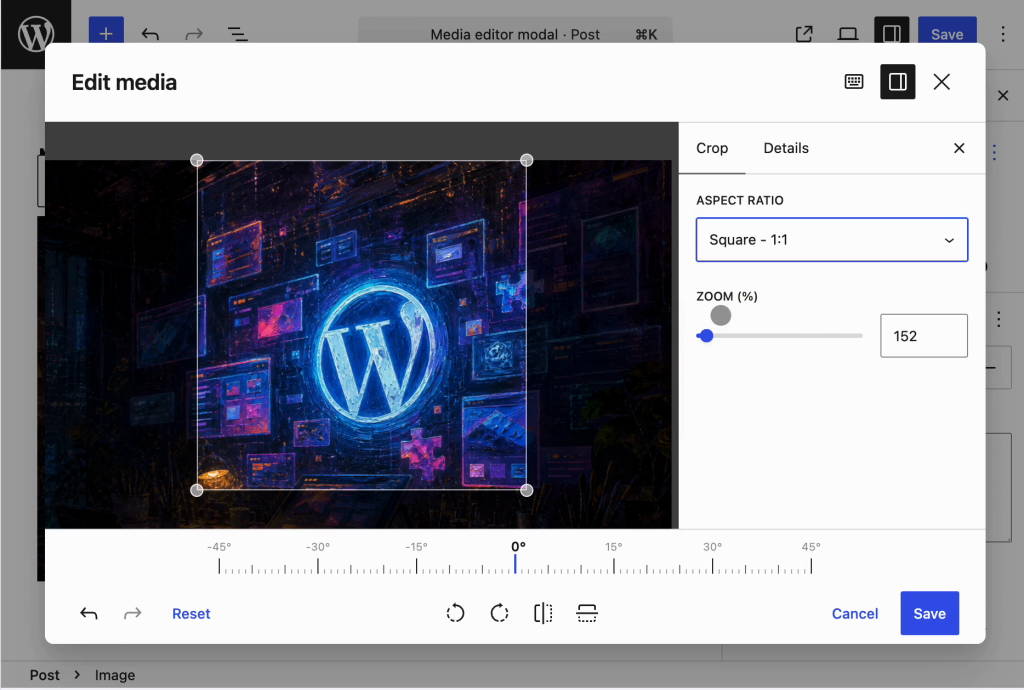Undo last media edit in modal footer
Image resolution: width=1024 pixels, height=690 pixels.
pyautogui.click(x=89, y=613)
